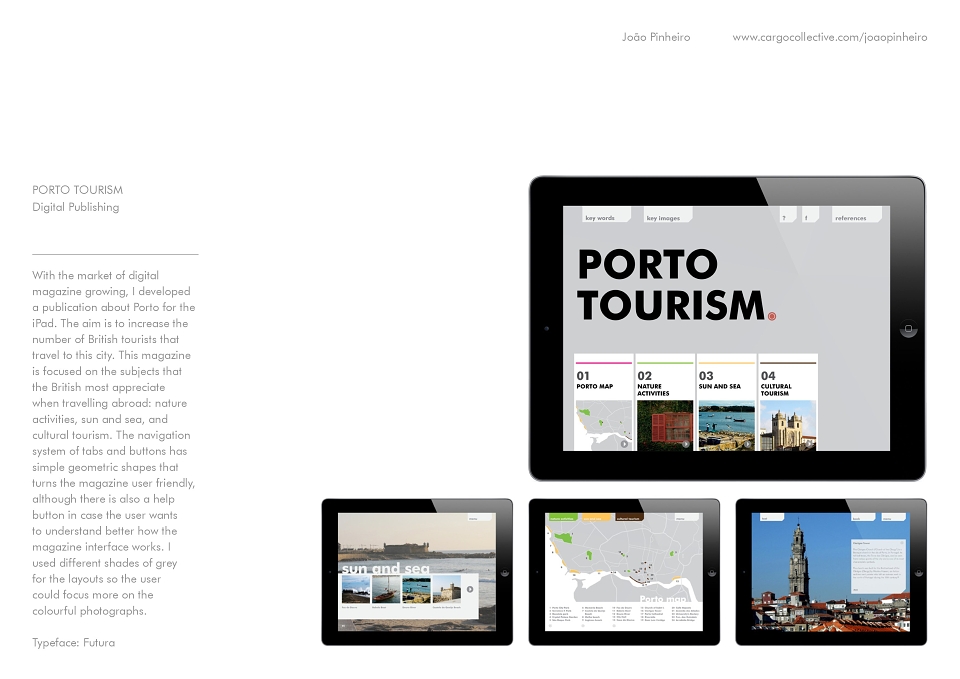This screenshot has height=679, width=960.
Task: Select the yellow sun and sea map tab
Action: click(597, 518)
